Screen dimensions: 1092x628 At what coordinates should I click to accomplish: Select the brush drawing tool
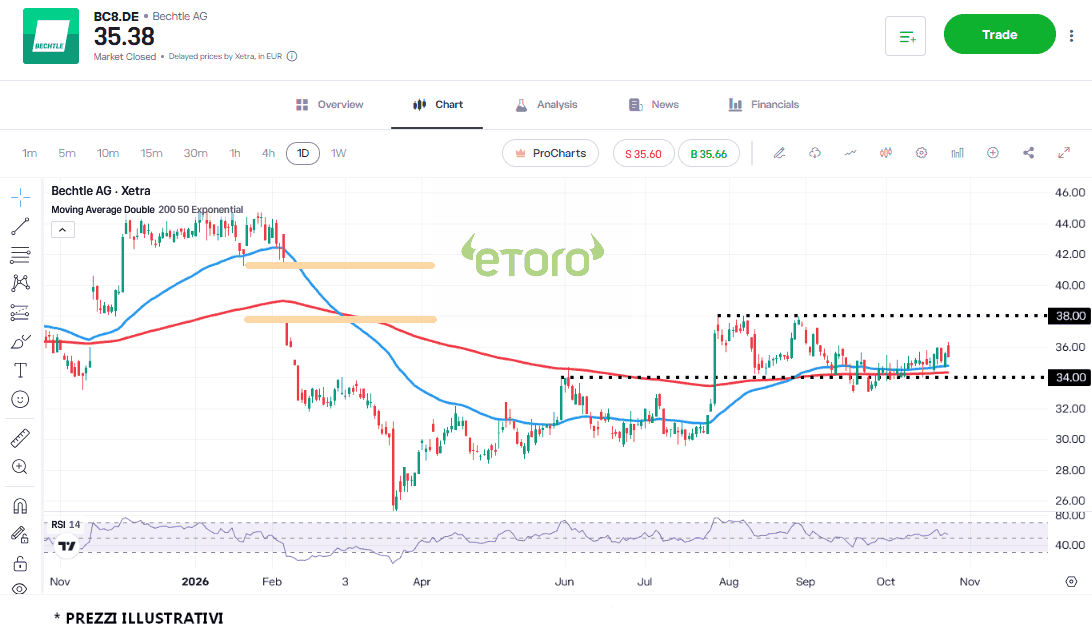pos(20,342)
